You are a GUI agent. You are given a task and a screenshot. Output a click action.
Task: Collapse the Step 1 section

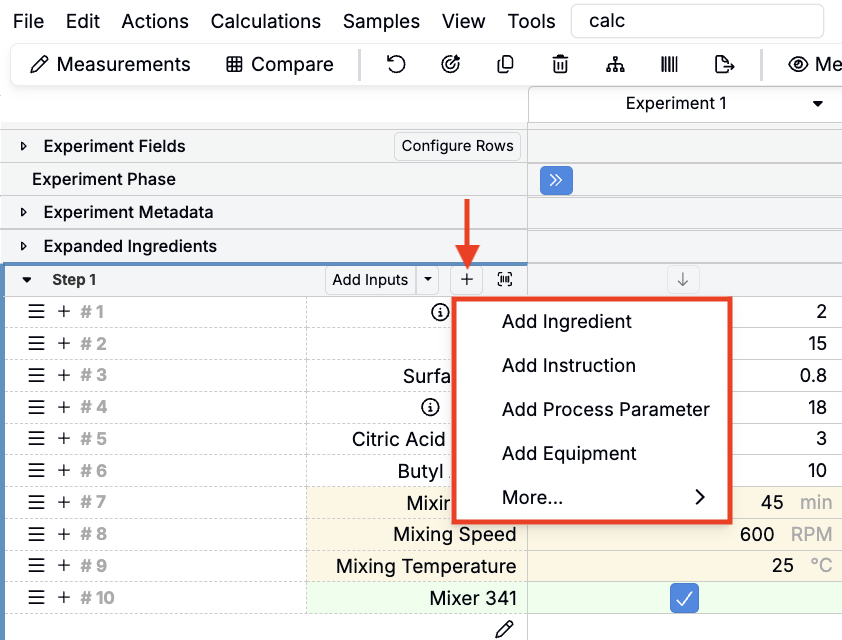(27, 280)
